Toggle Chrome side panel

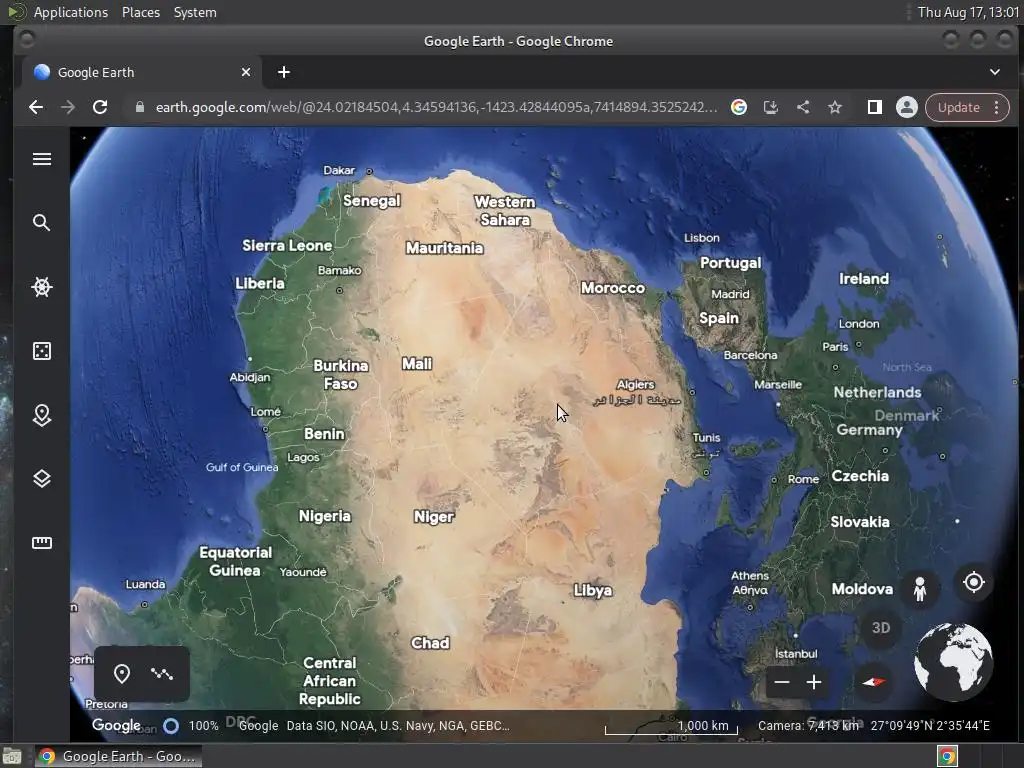pyautogui.click(x=874, y=107)
